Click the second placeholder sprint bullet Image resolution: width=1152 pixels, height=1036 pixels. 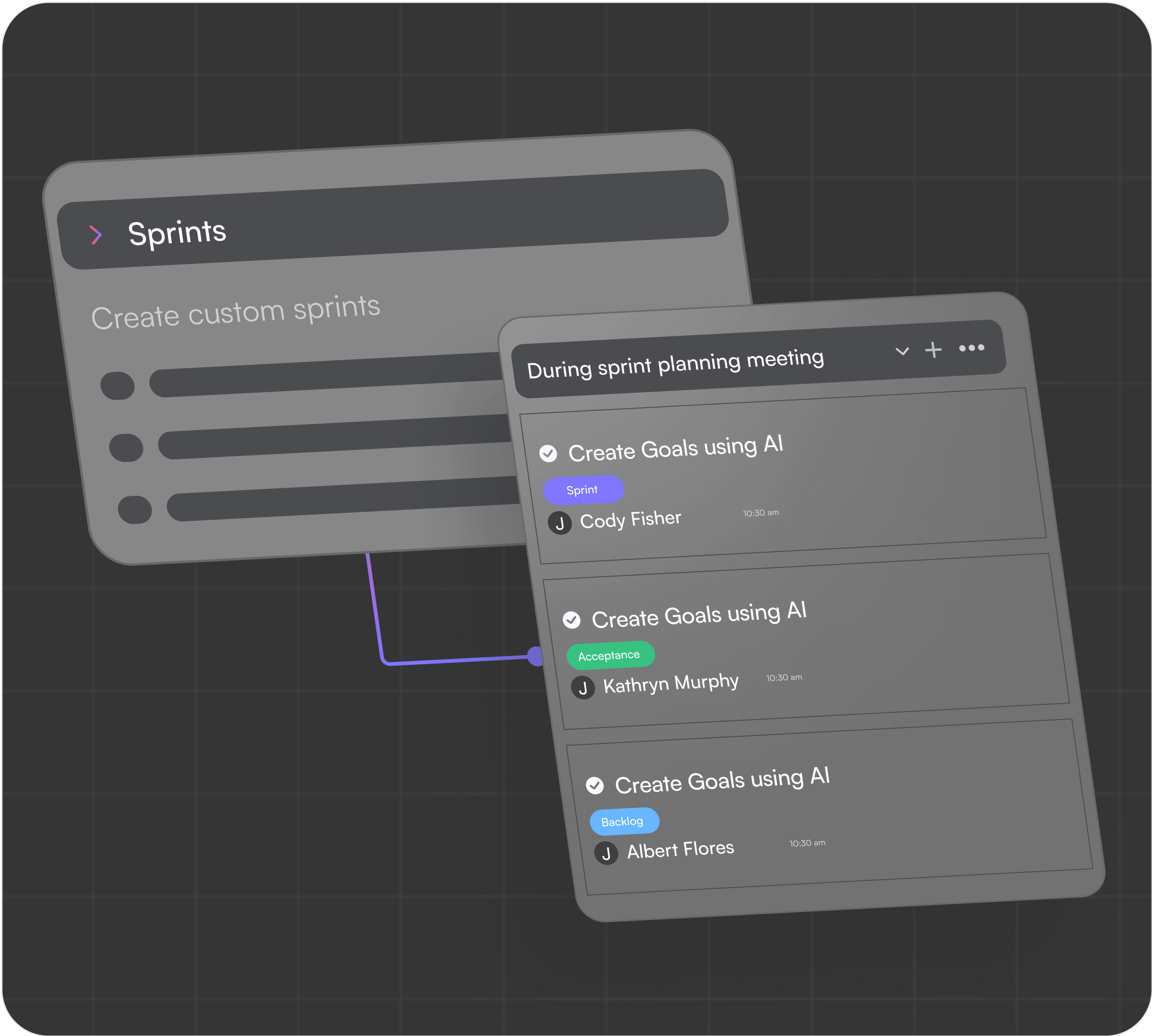[x=126, y=448]
